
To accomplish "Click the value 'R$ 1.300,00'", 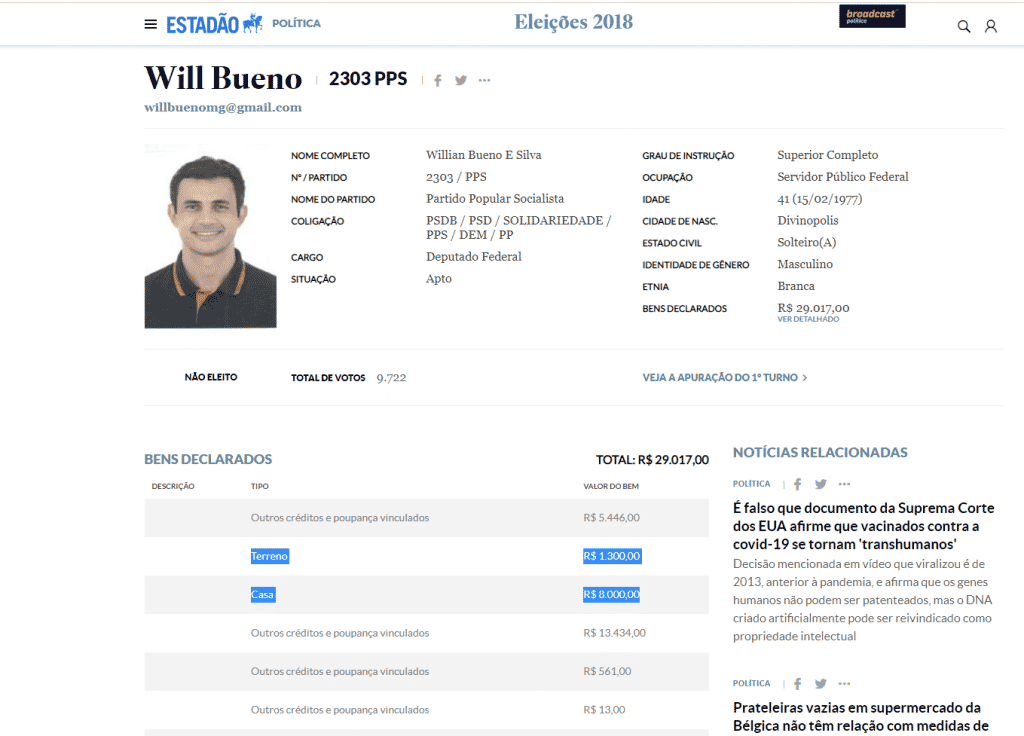I will click(612, 556).
